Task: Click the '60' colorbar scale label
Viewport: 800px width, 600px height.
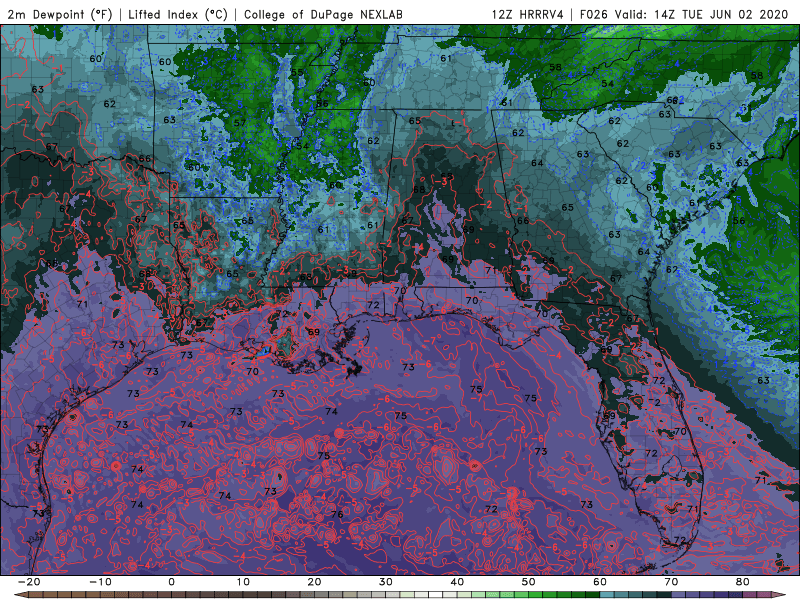Action: pyautogui.click(x=600, y=582)
